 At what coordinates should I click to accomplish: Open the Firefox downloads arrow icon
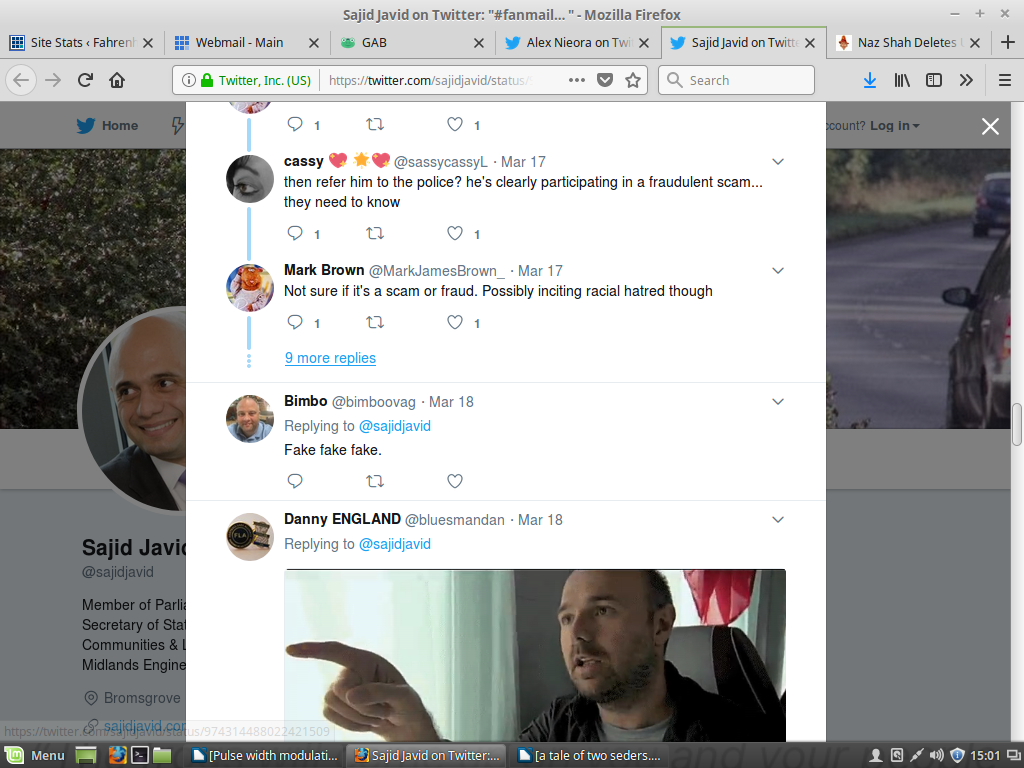870,80
